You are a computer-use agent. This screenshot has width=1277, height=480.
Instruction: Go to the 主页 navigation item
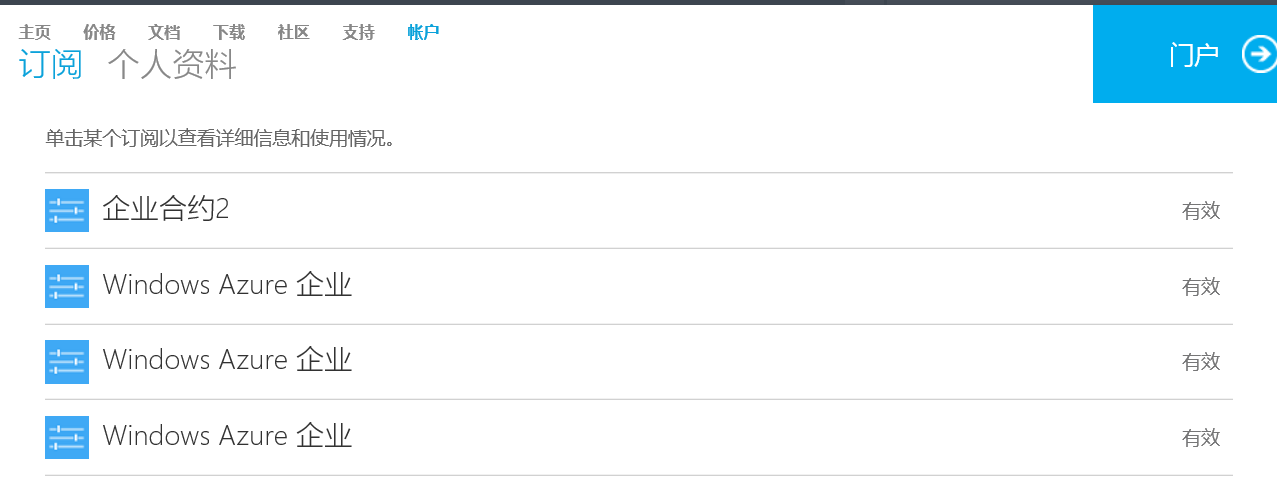34,32
